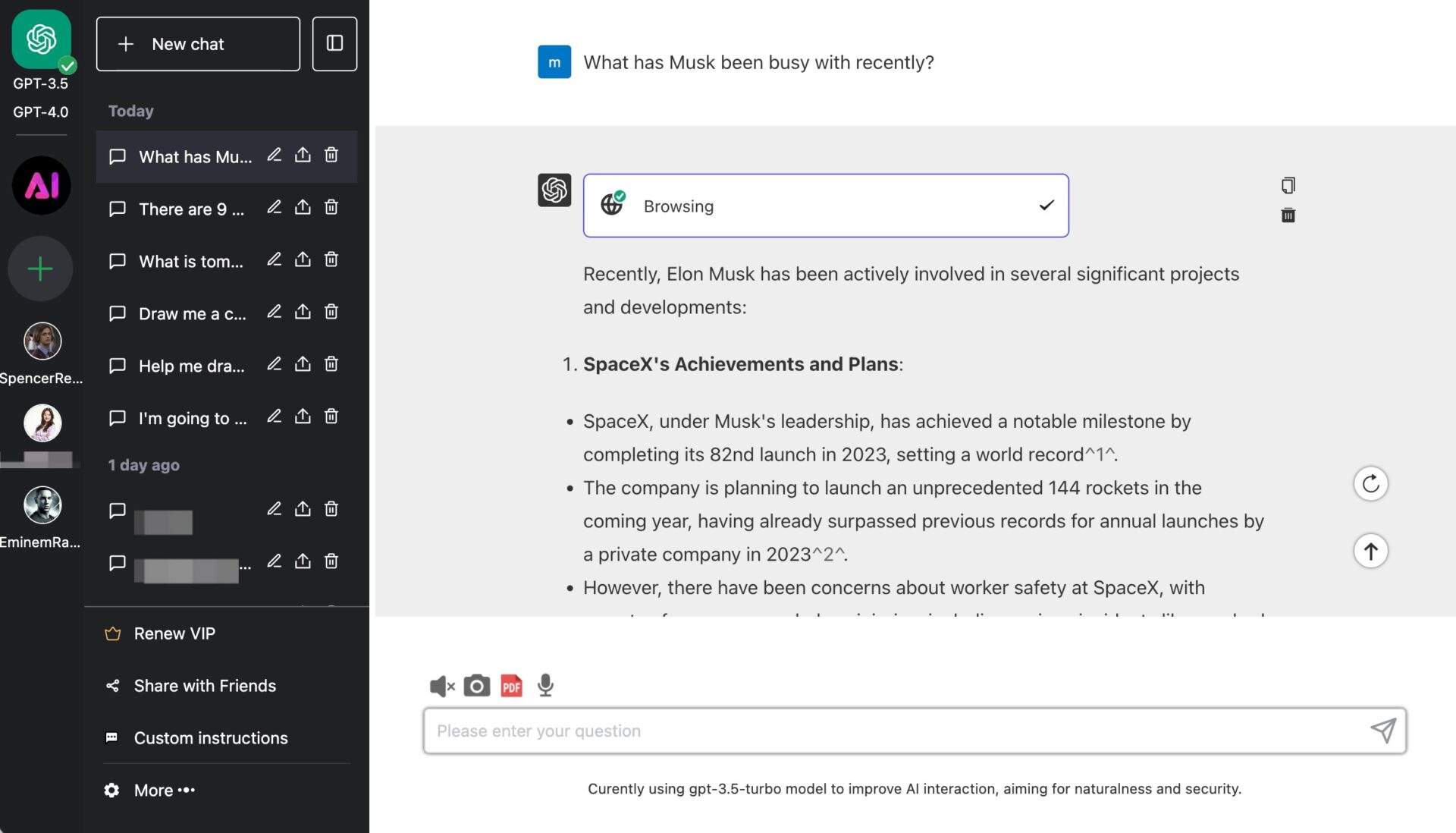Image resolution: width=1456 pixels, height=833 pixels.
Task: Regenerate the answer with refresh icon
Action: (x=1370, y=484)
